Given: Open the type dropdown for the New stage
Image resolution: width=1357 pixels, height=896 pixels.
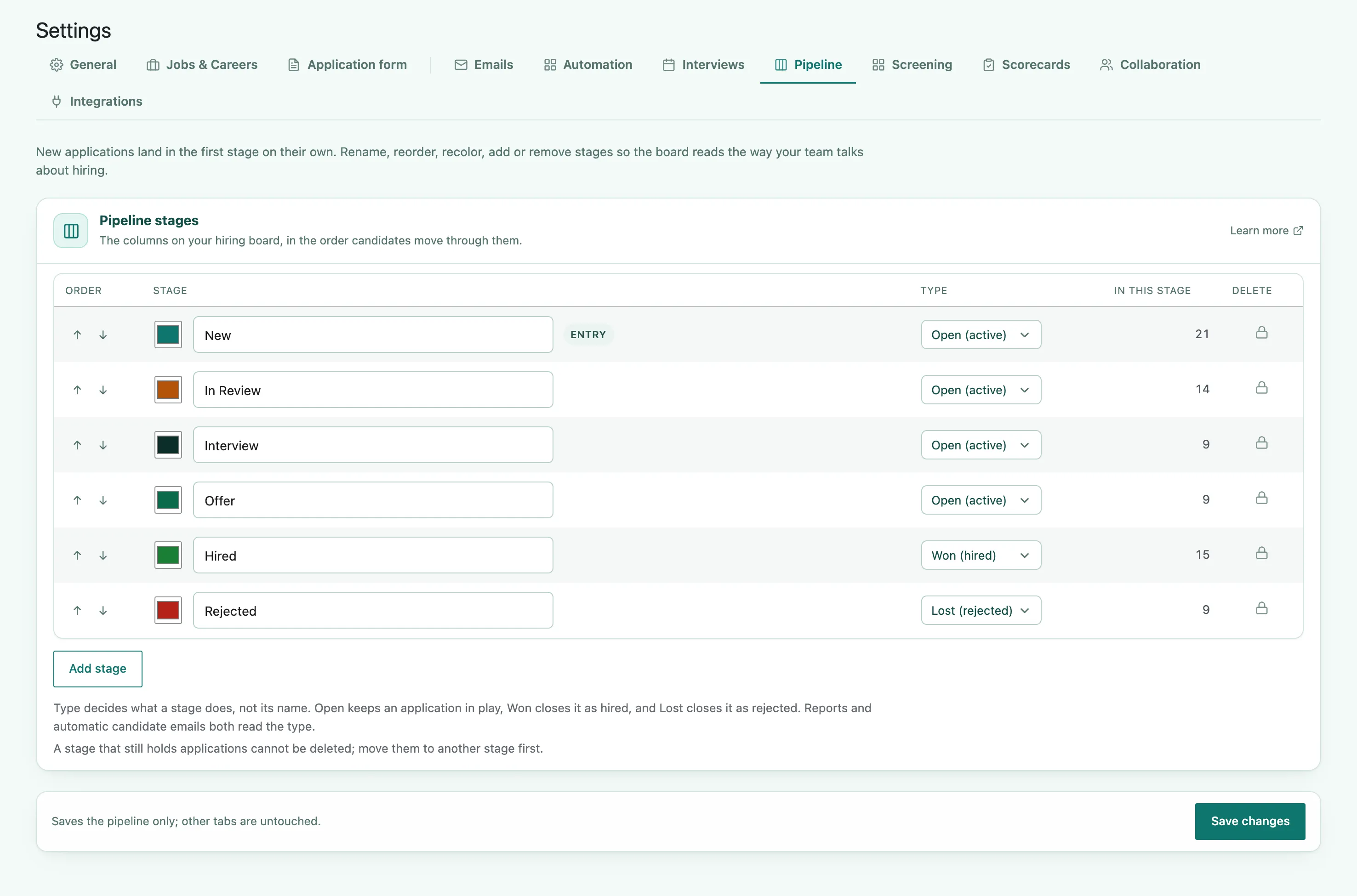Looking at the screenshot, I should click(x=981, y=335).
